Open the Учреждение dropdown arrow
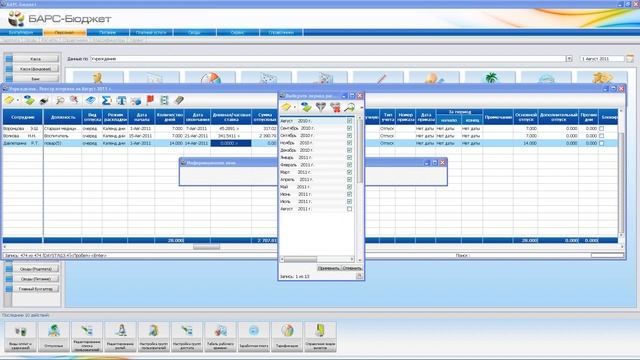640x360 pixels. (x=569, y=59)
